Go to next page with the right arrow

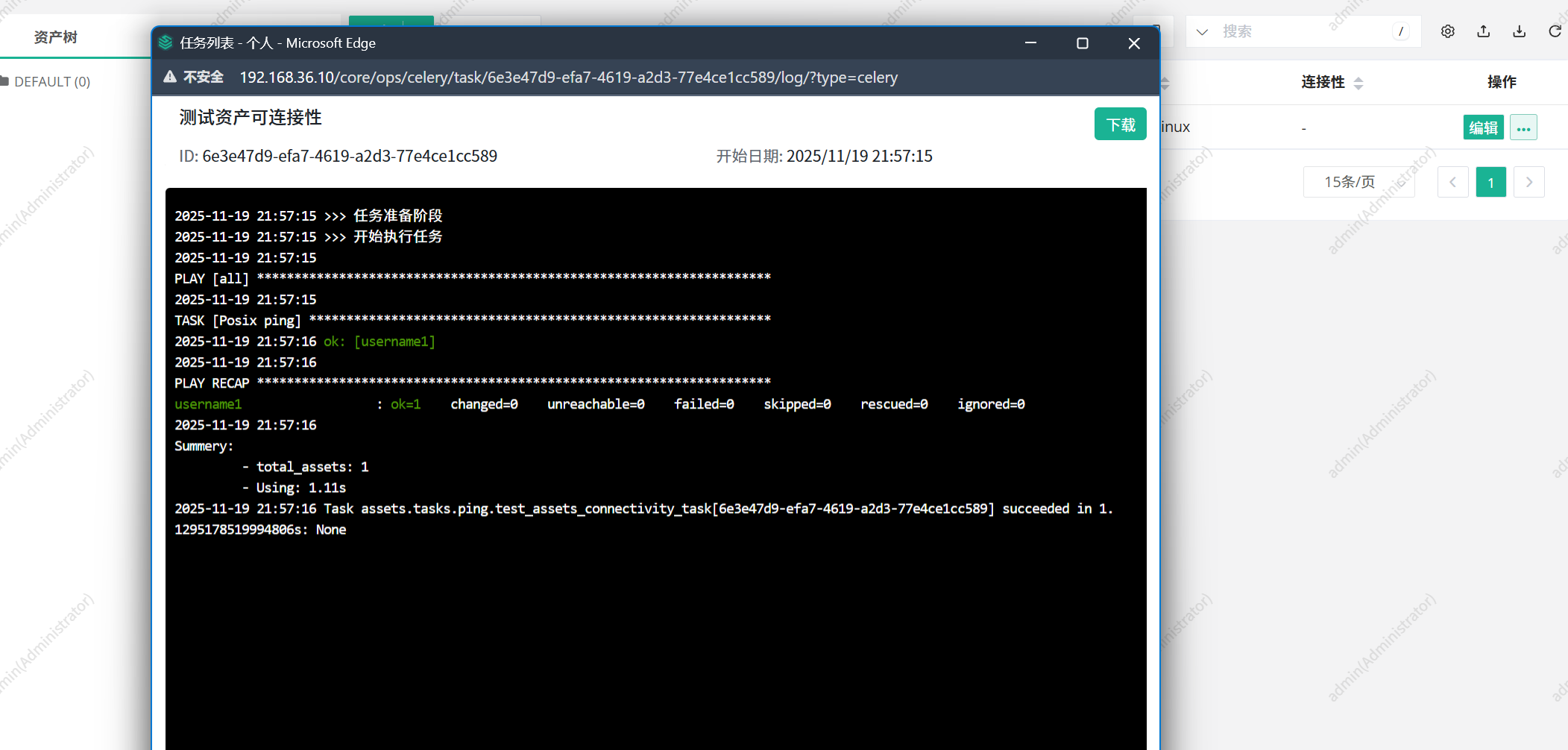(x=1529, y=181)
